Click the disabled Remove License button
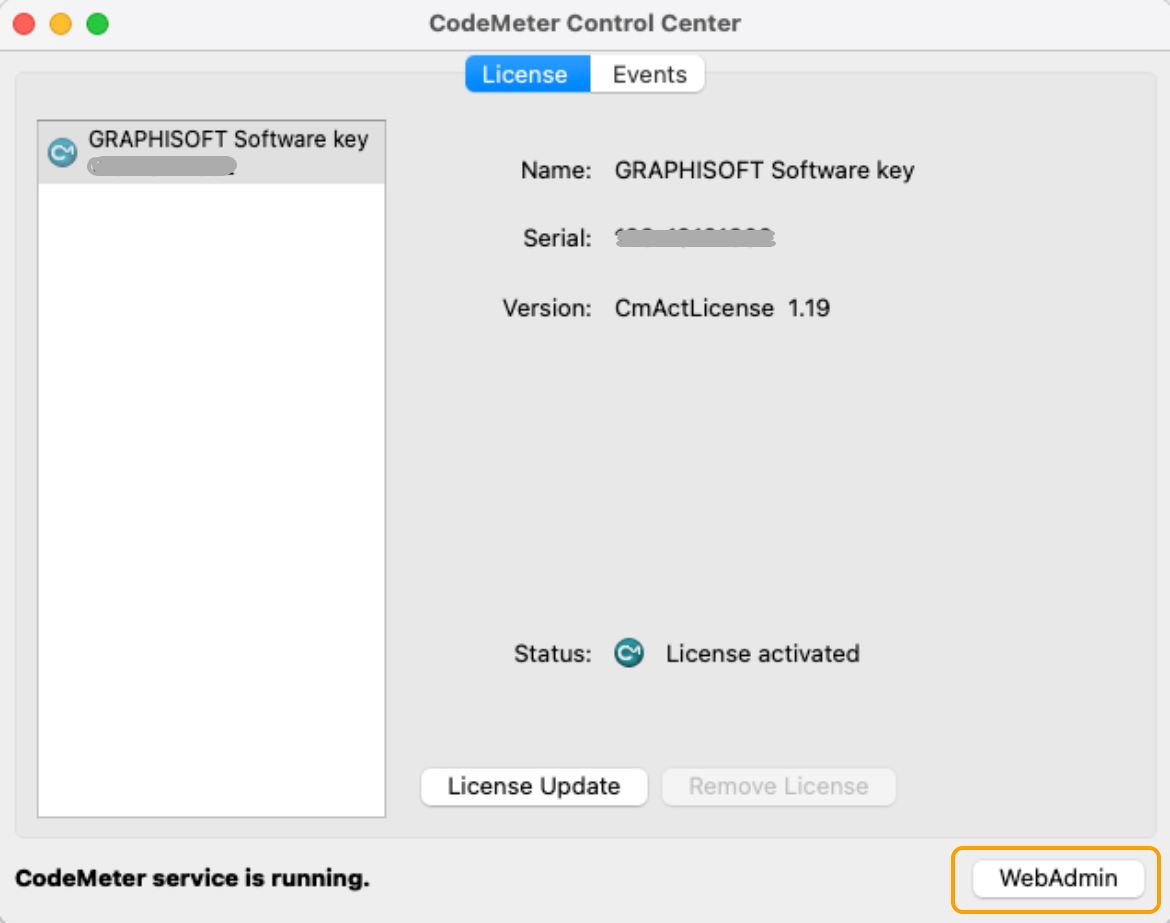The image size is (1170, 923). (778, 787)
